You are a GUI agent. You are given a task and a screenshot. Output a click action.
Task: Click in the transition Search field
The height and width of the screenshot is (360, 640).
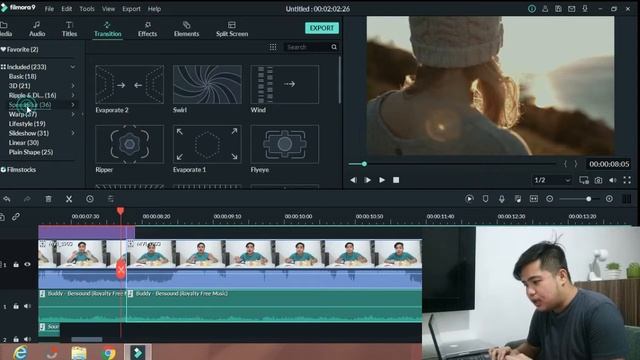307,47
